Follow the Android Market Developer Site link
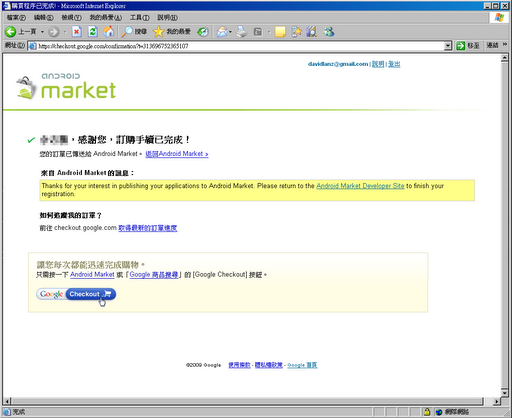Screen dimensions: 512x418 (360, 186)
